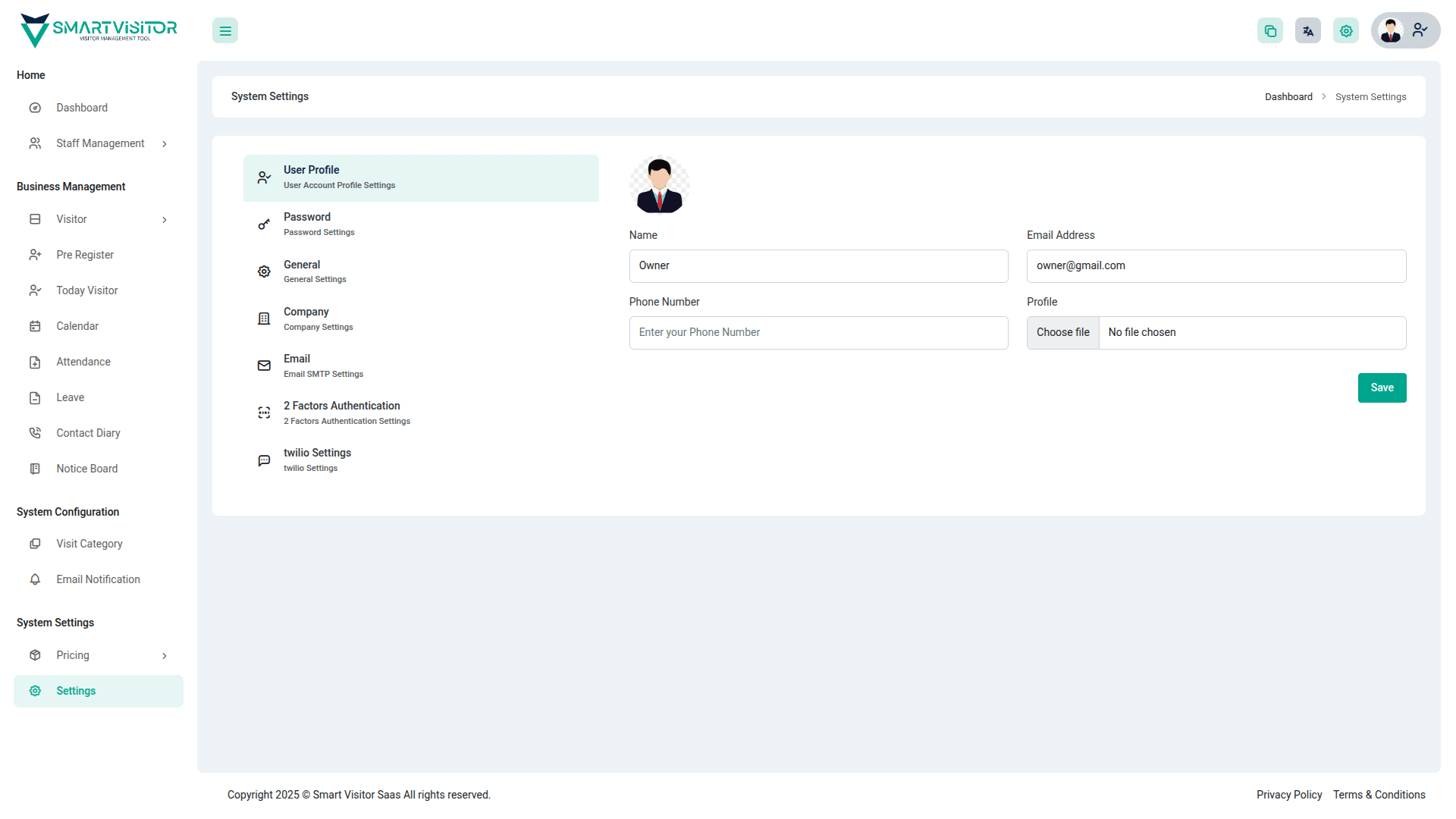Click the Dashboard breadcrumb link
The height and width of the screenshot is (819, 1456).
(1288, 97)
